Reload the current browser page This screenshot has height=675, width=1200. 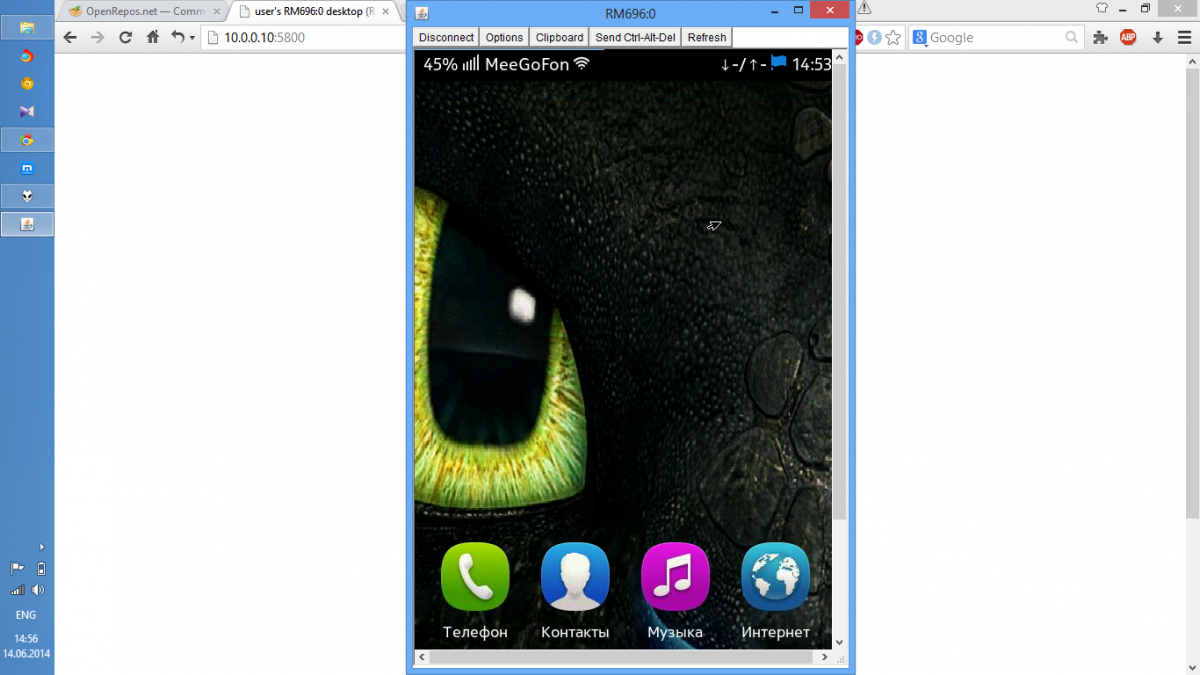[125, 37]
